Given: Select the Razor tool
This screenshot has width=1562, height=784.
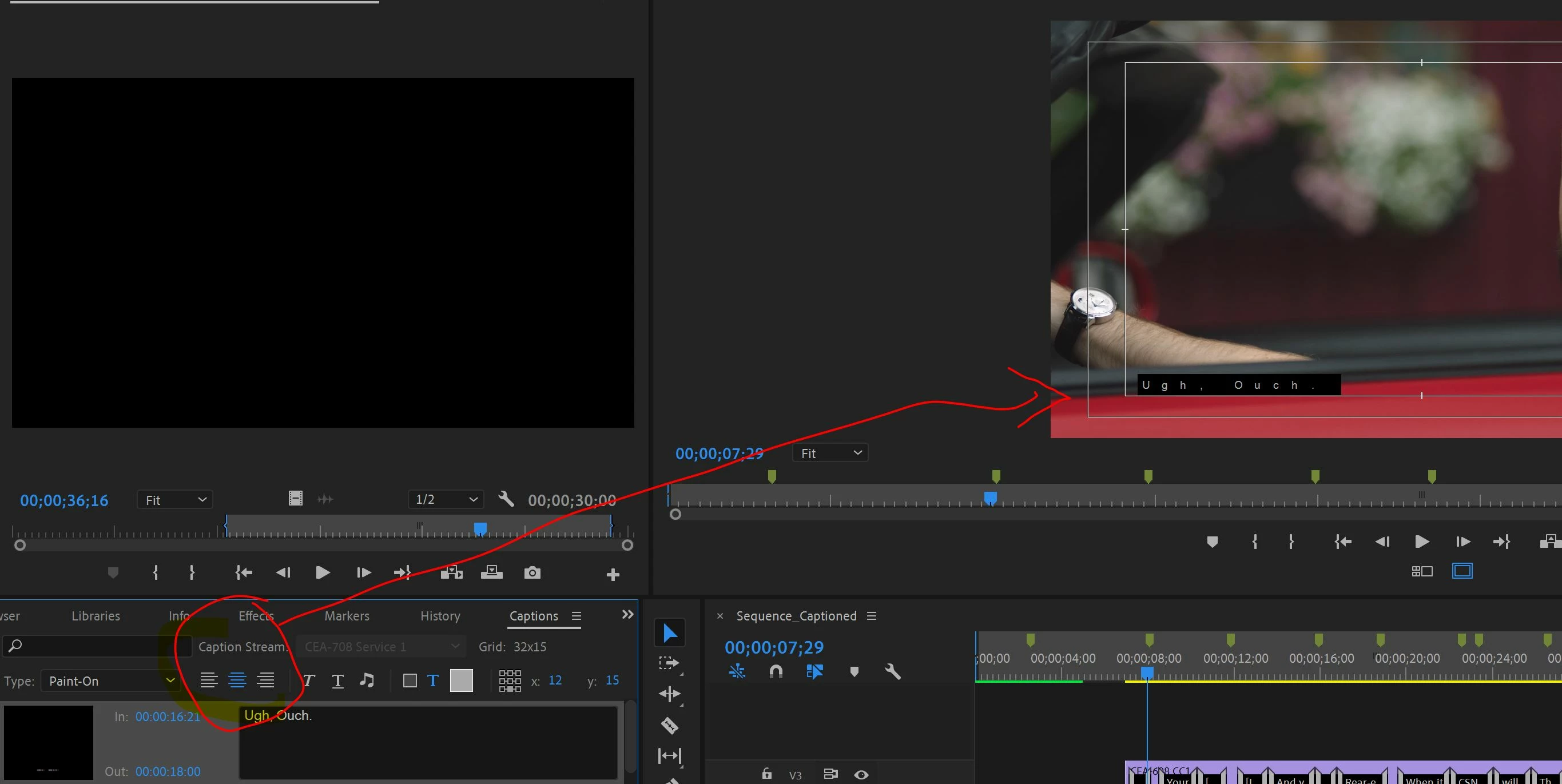Looking at the screenshot, I should click(669, 725).
